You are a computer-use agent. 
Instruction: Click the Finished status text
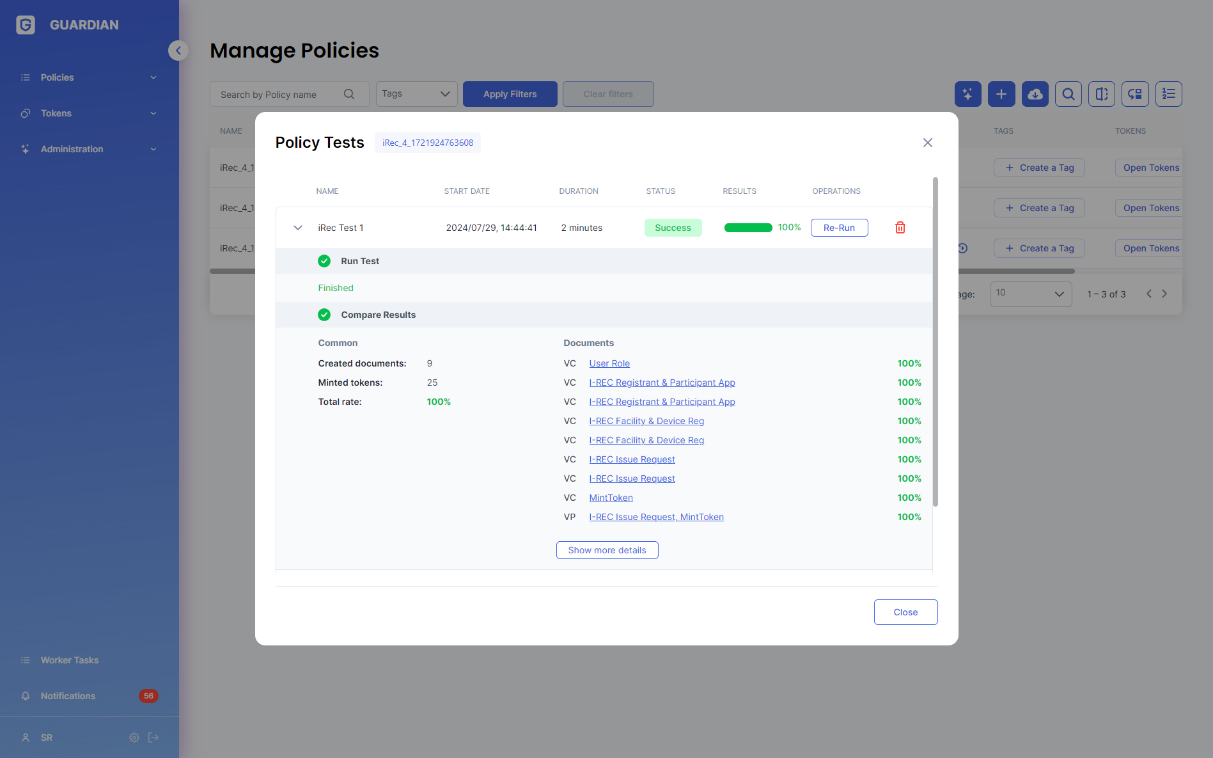point(336,288)
